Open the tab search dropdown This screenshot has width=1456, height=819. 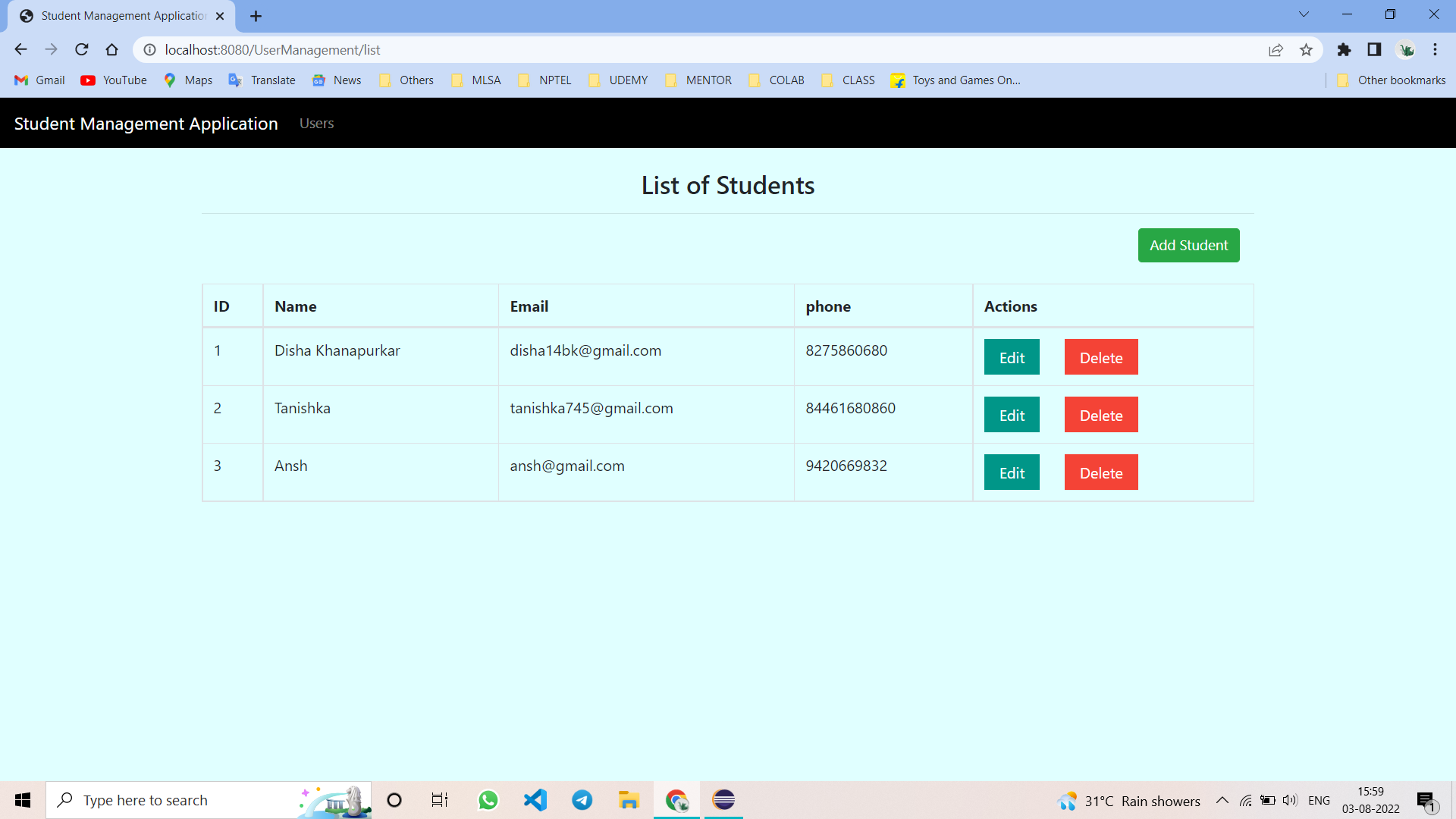tap(1303, 14)
